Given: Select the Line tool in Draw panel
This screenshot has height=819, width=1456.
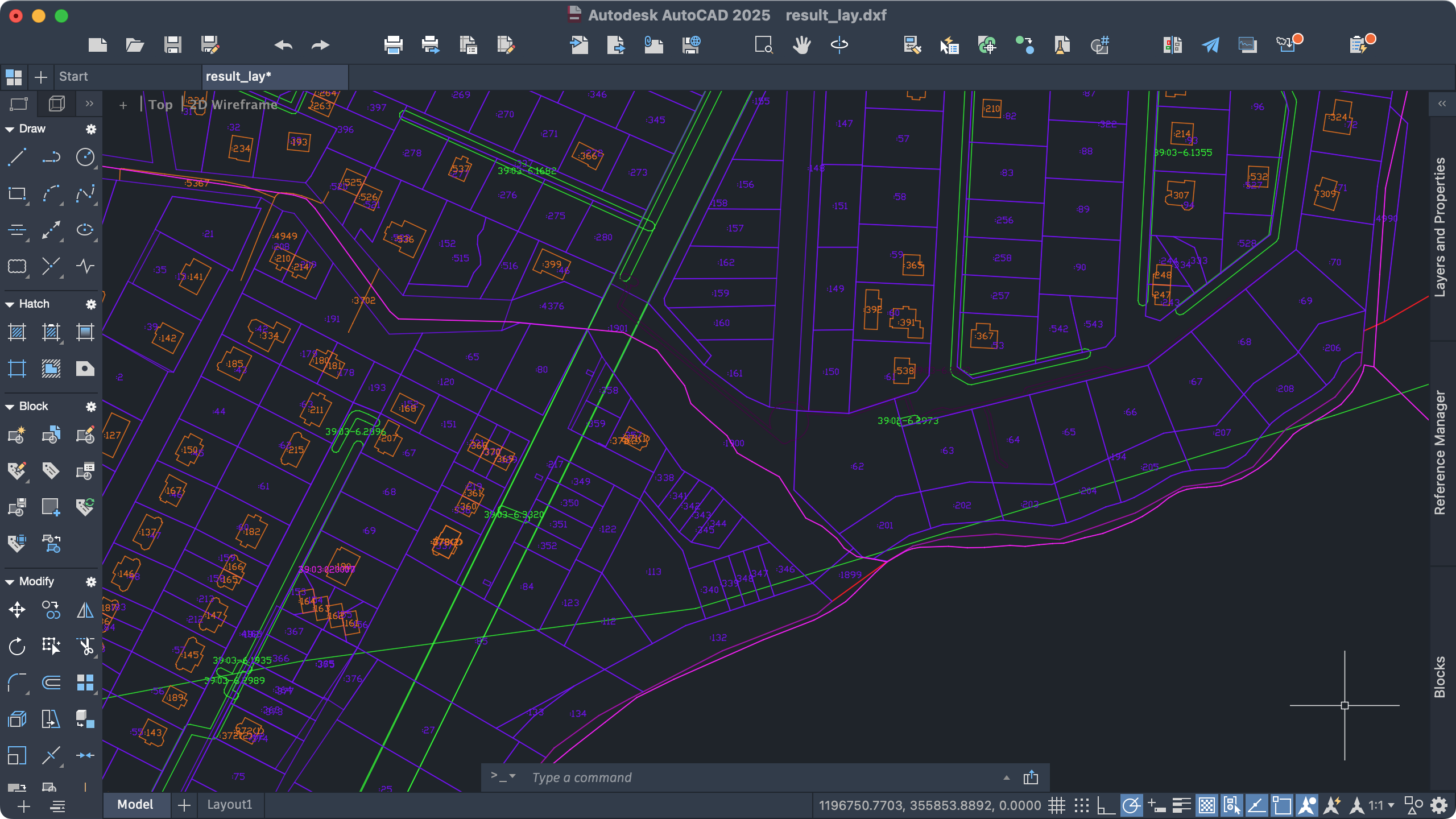Looking at the screenshot, I should tap(17, 157).
